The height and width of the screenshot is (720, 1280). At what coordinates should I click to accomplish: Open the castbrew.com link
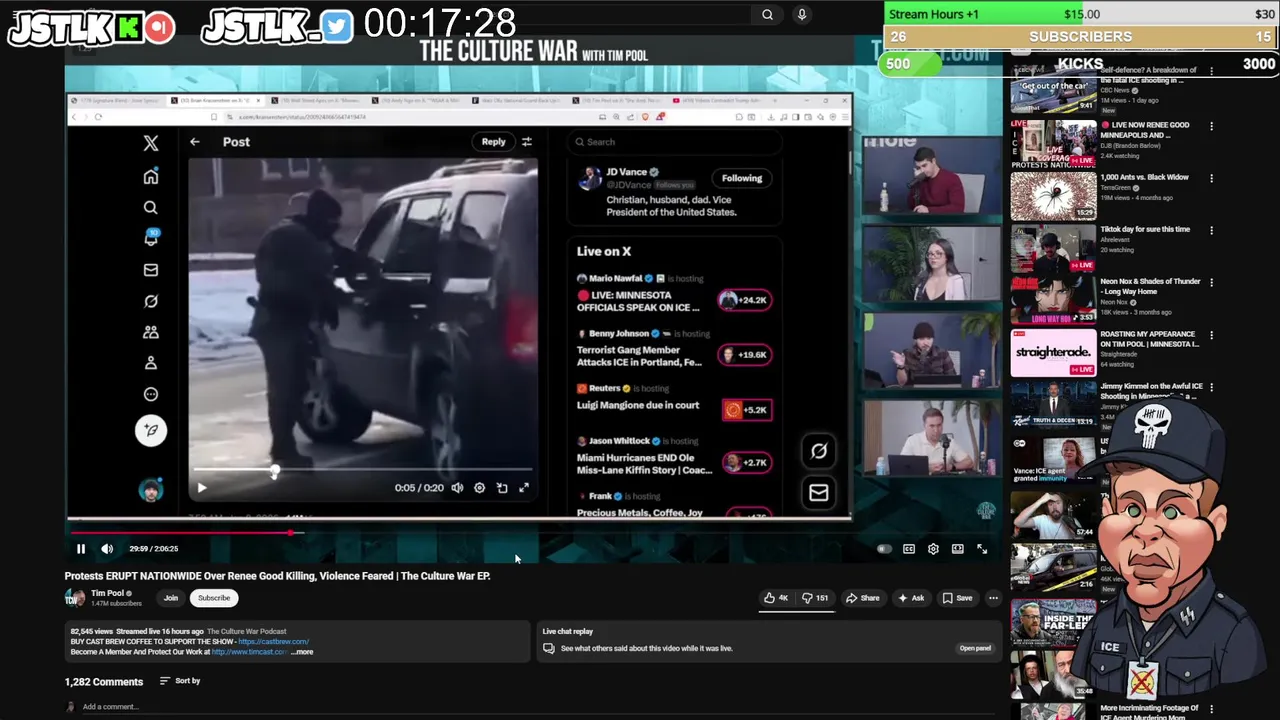[273, 642]
